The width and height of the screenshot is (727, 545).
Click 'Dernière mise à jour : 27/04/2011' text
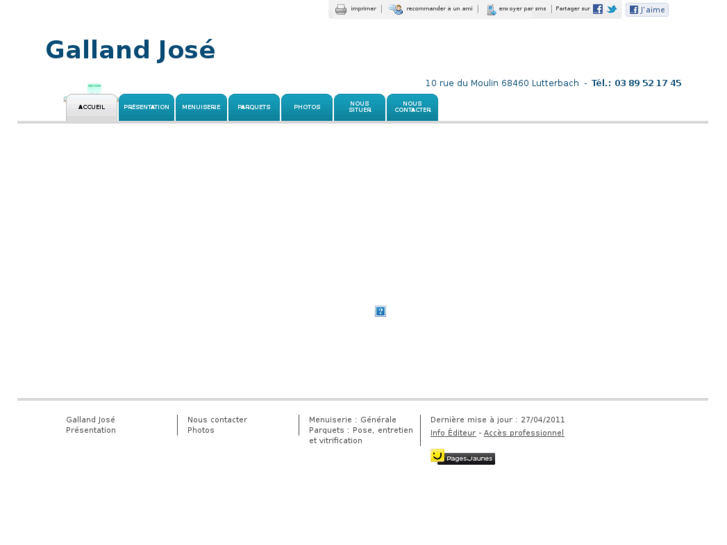tap(497, 420)
